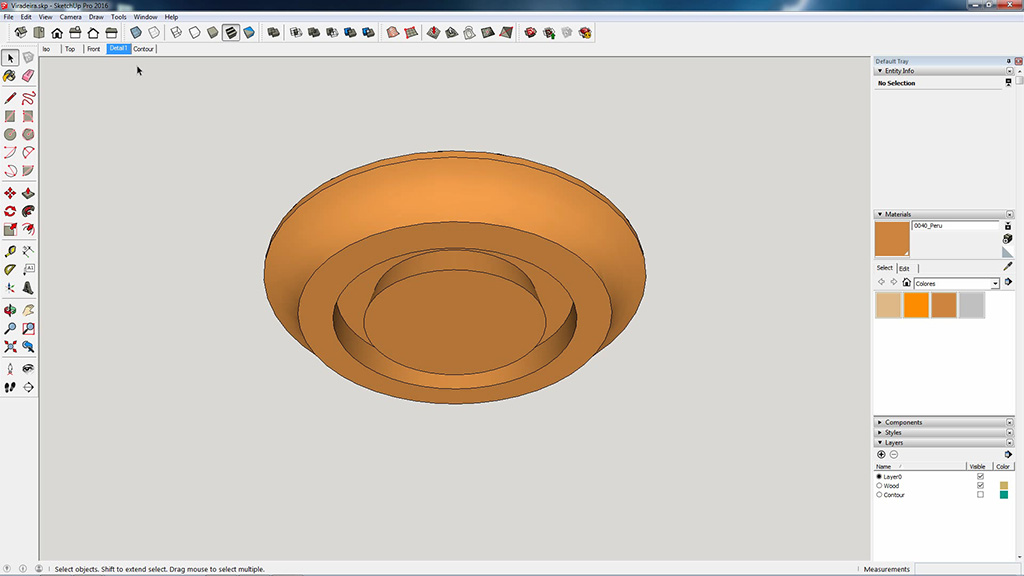The image size is (1024, 576).
Task: Edit the material name field 0040_Peru
Action: tap(955, 225)
